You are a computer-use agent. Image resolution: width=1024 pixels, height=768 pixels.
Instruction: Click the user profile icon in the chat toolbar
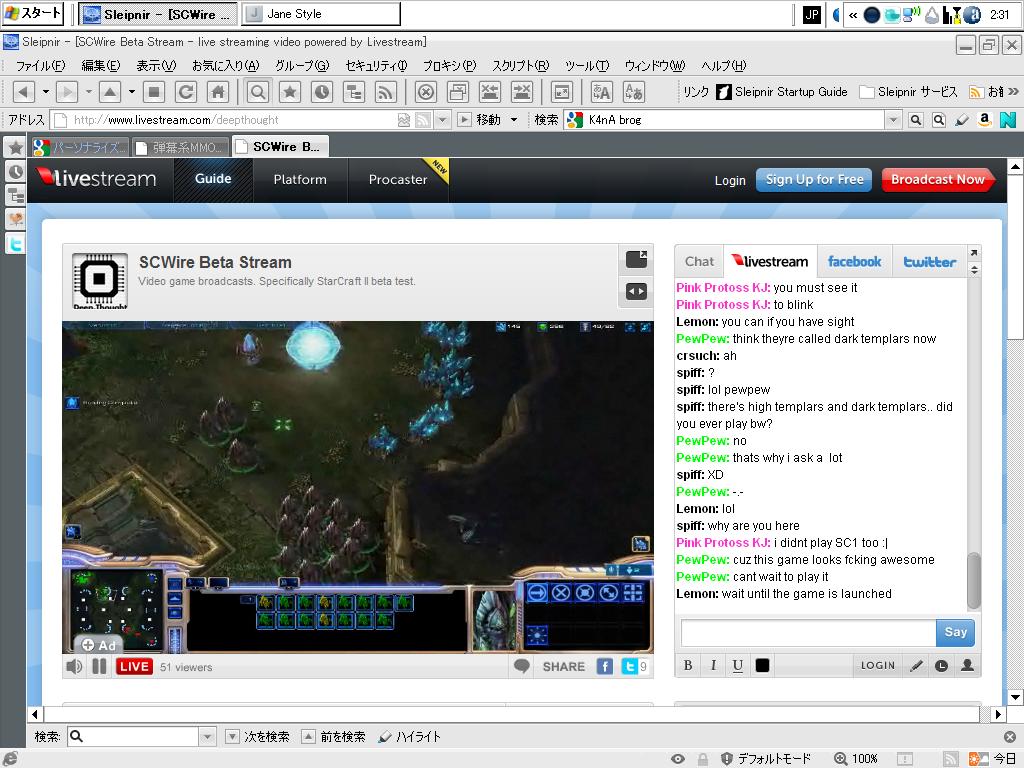click(967, 665)
